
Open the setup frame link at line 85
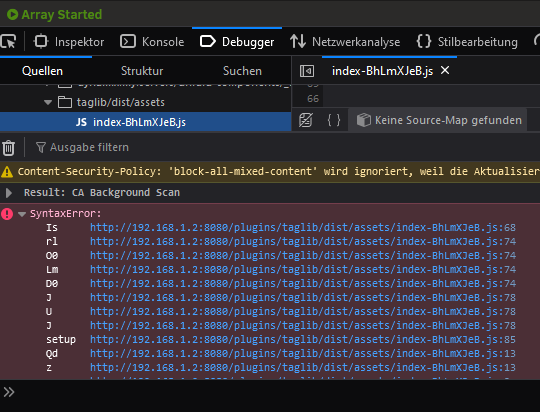[x=303, y=340]
